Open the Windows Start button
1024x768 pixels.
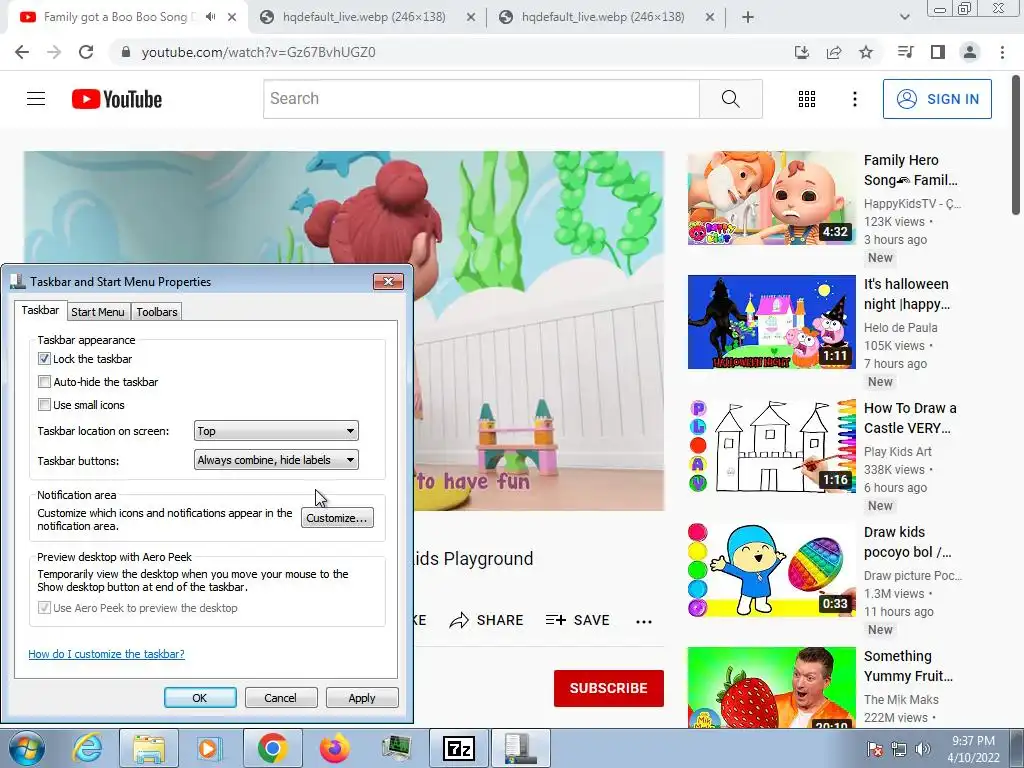(x=27, y=748)
